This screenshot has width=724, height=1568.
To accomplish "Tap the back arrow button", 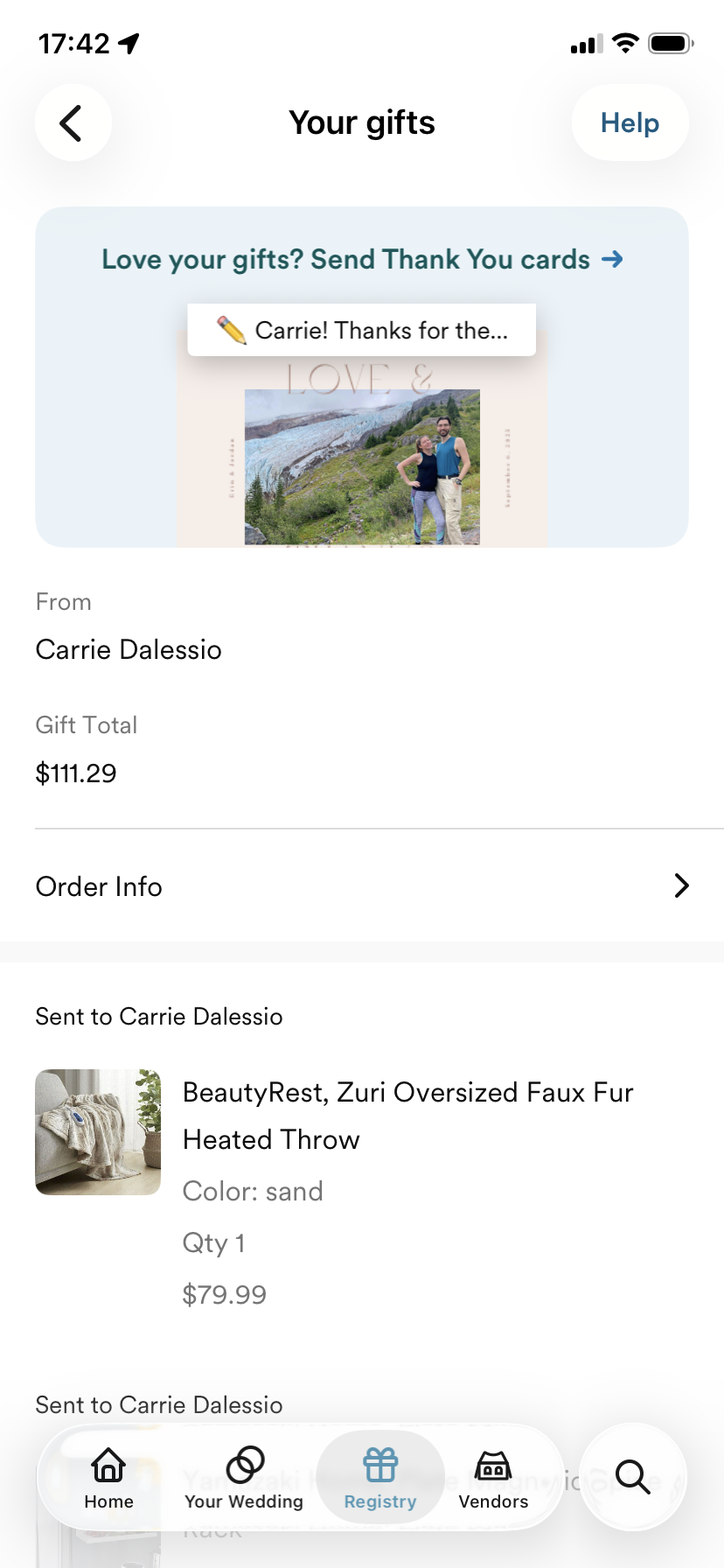I will [73, 122].
